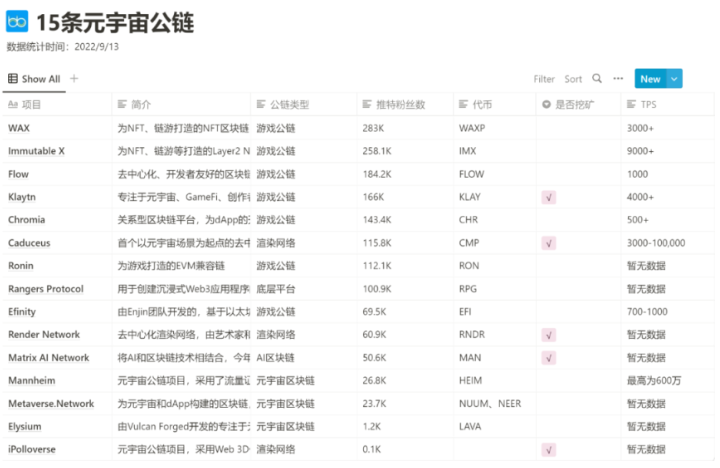720x468 pixels.
Task: Toggle the mining checkmark in Caduceus row
Action: click(x=549, y=243)
